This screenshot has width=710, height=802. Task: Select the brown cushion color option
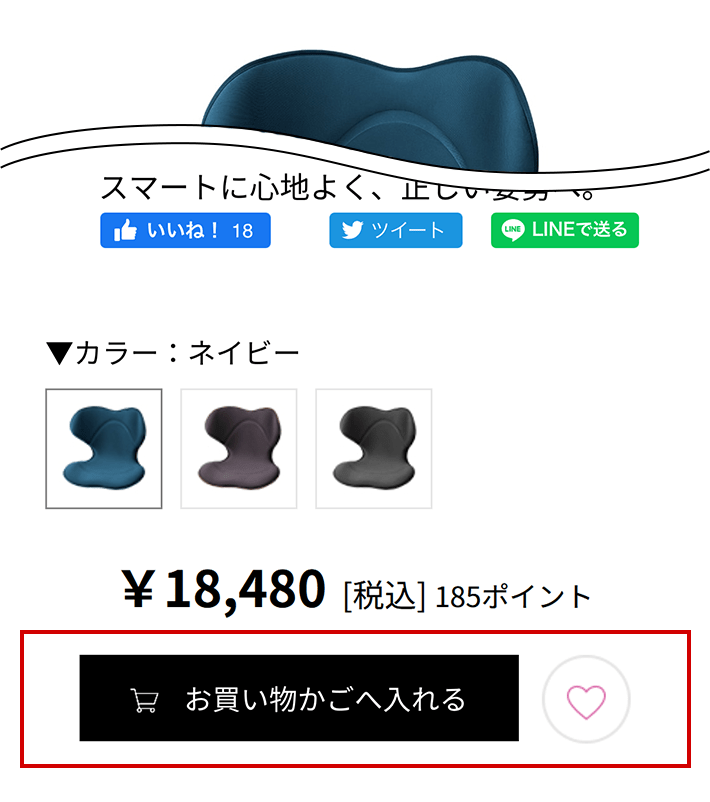(x=239, y=449)
